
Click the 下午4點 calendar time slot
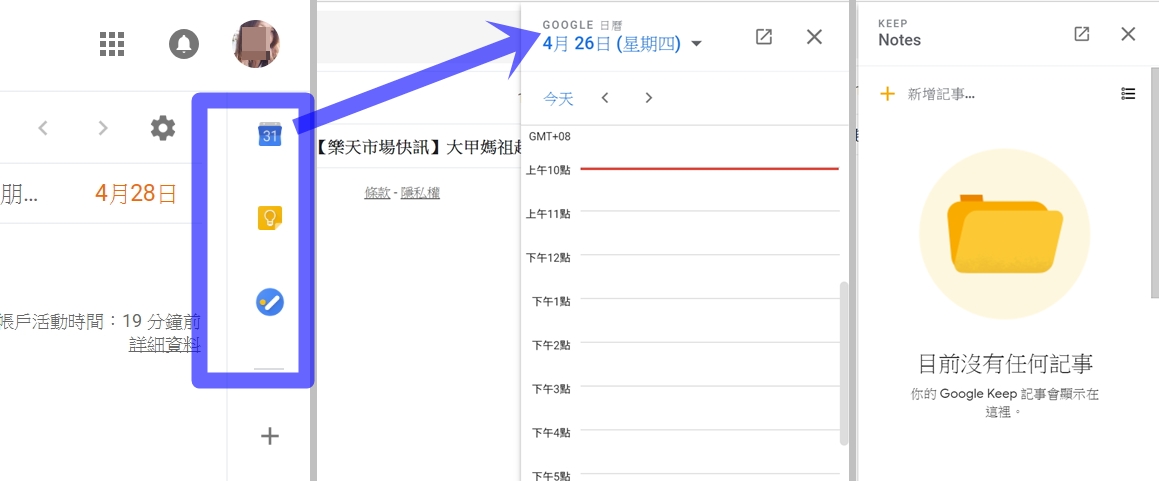[x=710, y=452]
